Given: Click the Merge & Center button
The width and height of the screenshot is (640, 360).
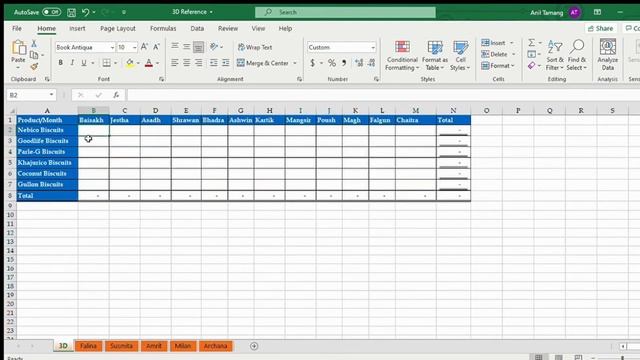Looking at the screenshot, I should pos(262,63).
